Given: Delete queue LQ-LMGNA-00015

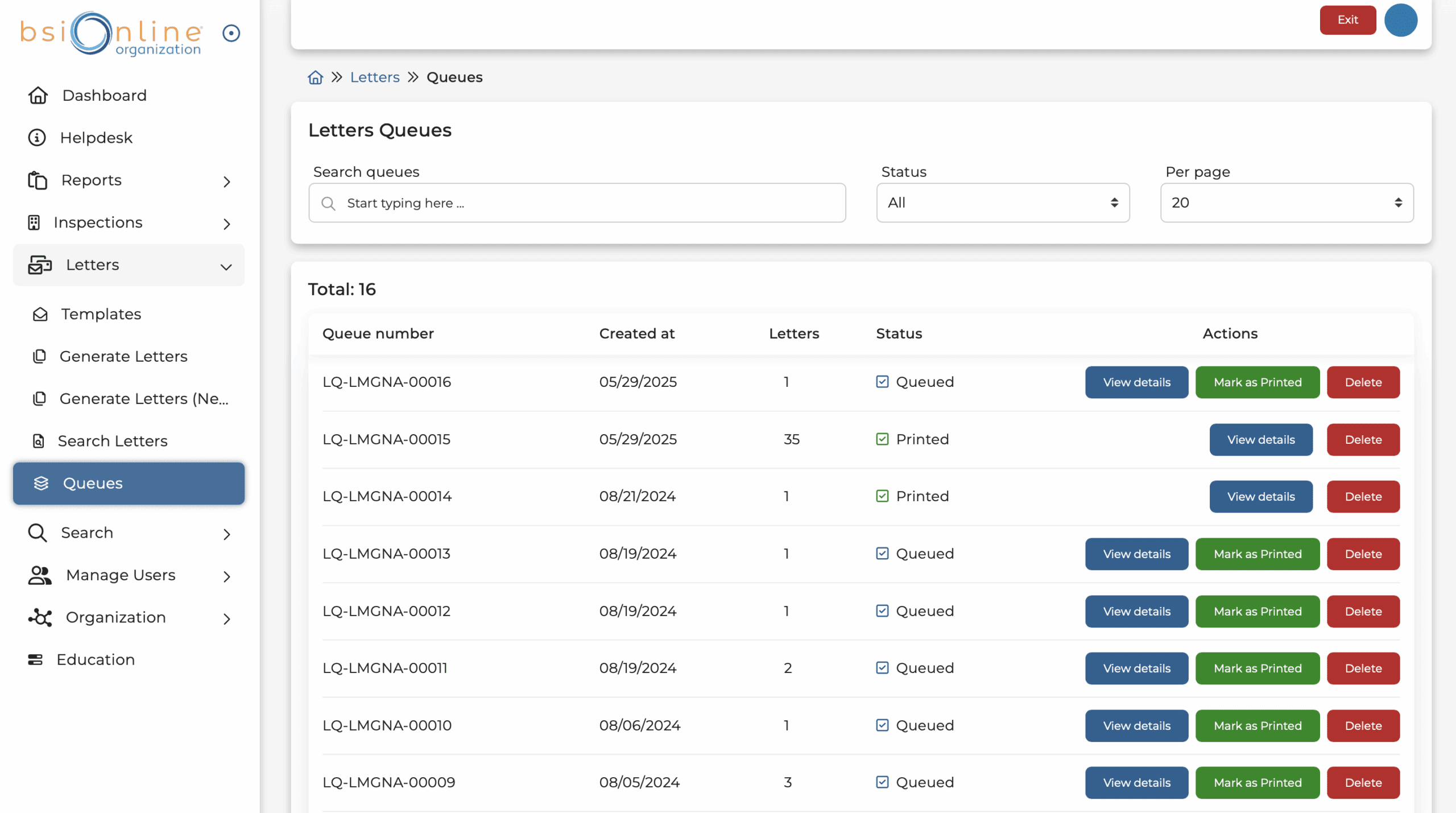Looking at the screenshot, I should tap(1363, 440).
